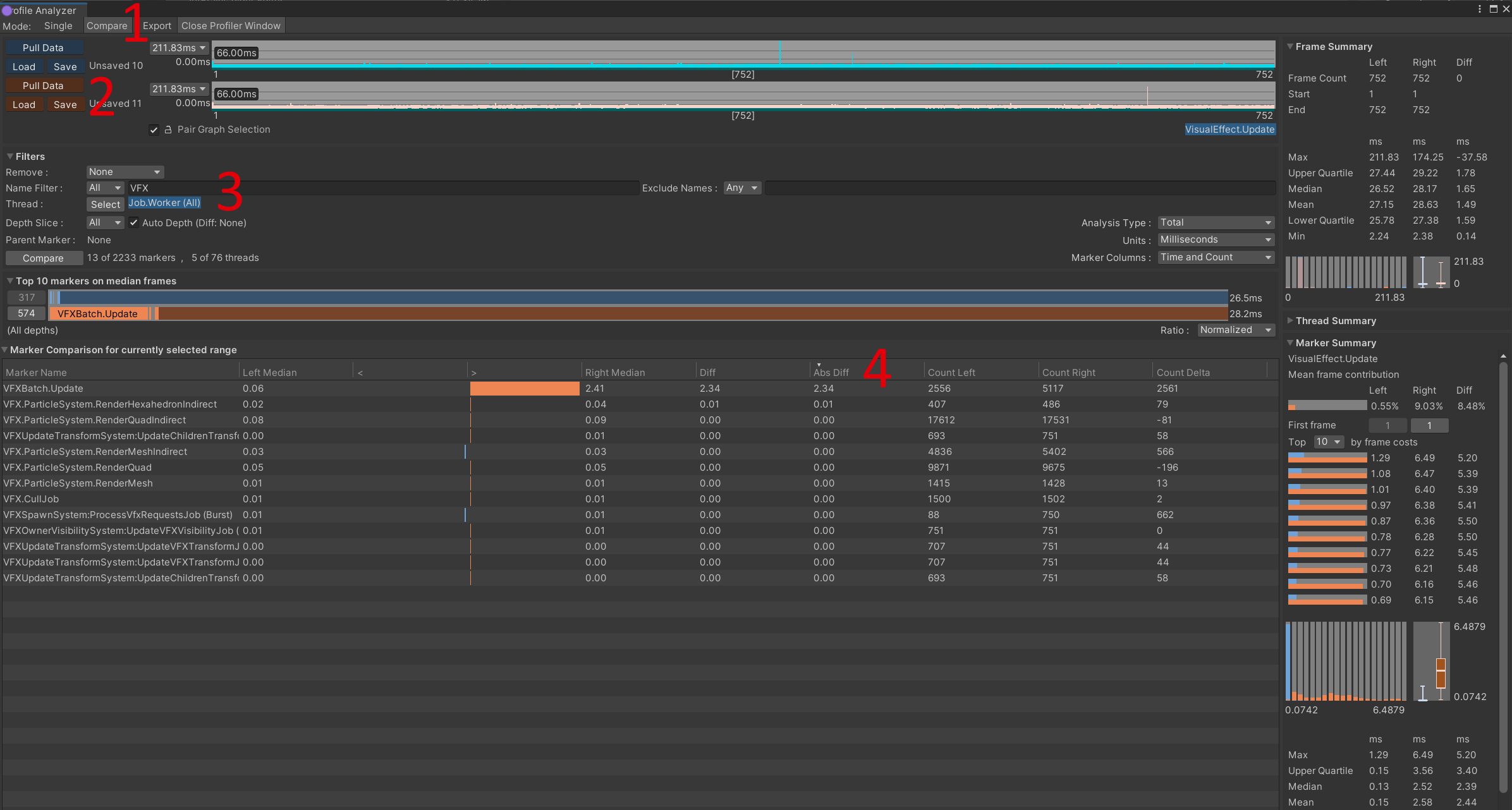Sort by Marker Name column header
The image size is (1512, 810).
click(x=120, y=372)
